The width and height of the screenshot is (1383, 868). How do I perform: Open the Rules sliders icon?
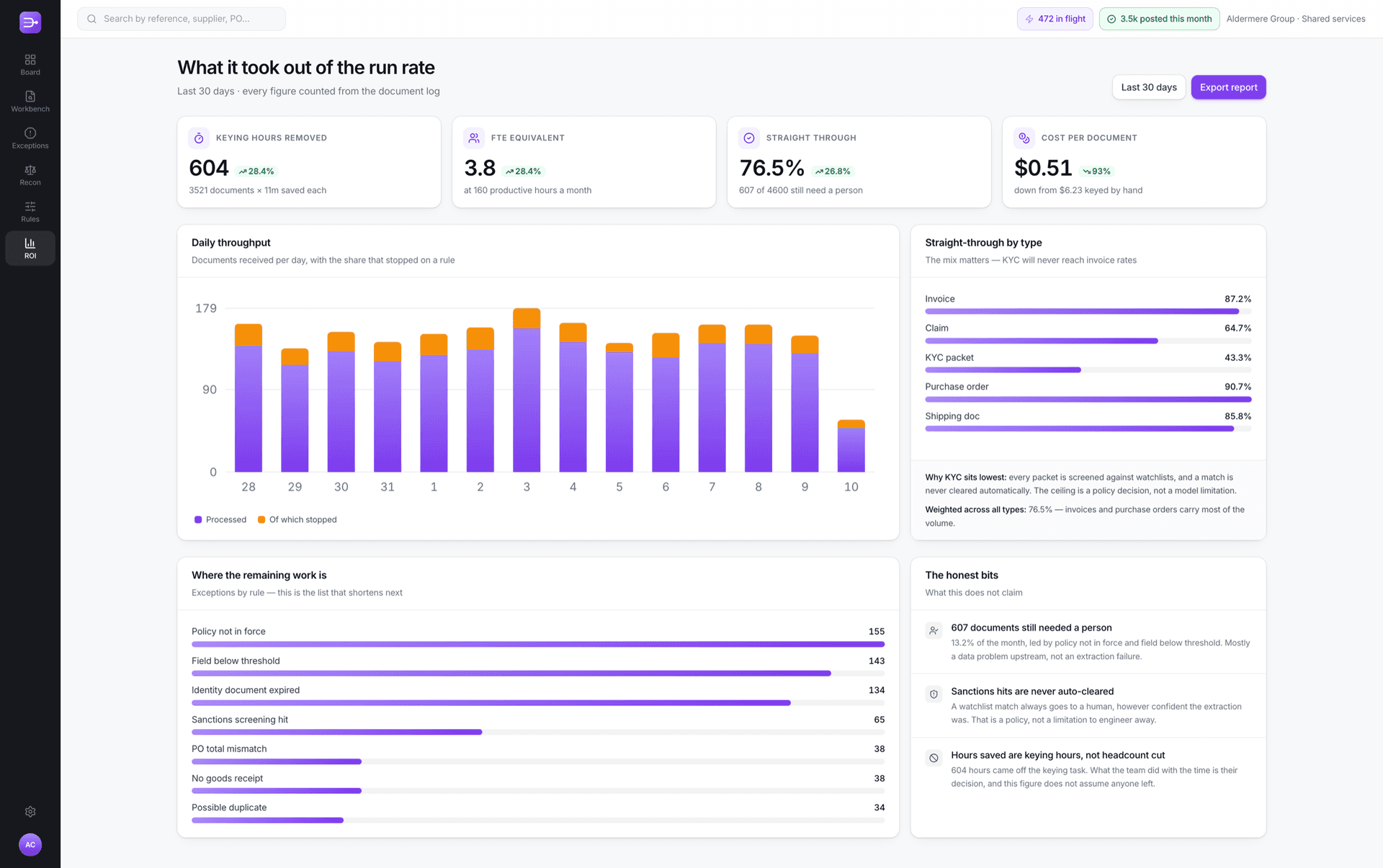[x=30, y=211]
